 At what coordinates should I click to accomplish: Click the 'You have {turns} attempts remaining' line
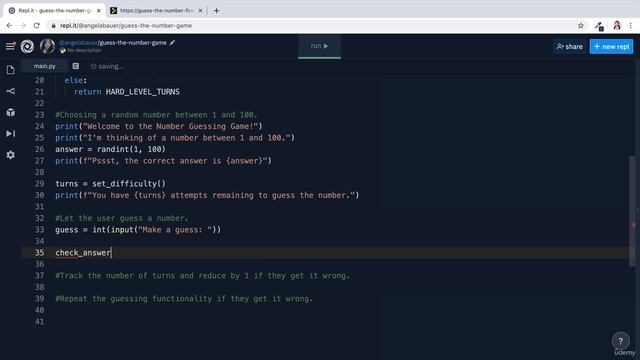coord(207,196)
